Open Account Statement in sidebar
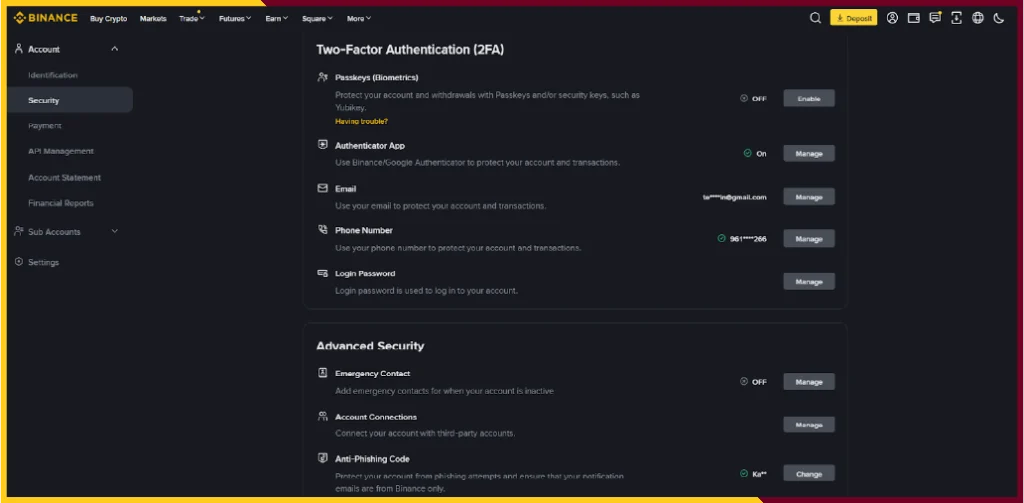The image size is (1024, 503). point(65,177)
